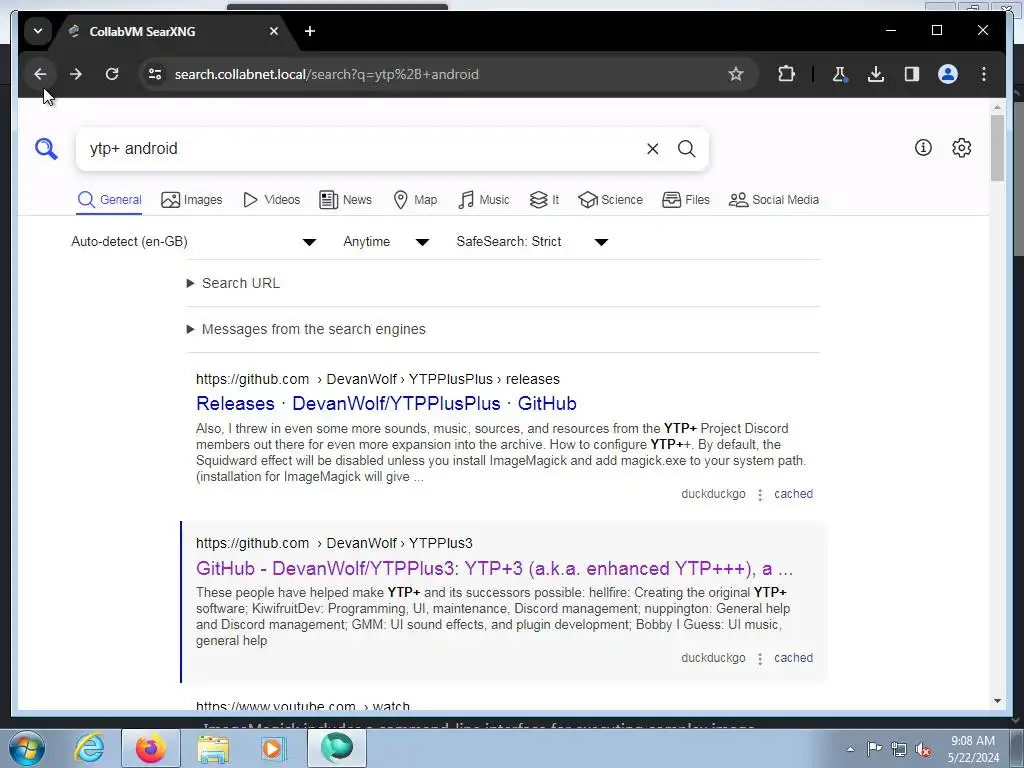Switch to the Videos category
The width and height of the screenshot is (1024, 768).
tap(271, 200)
